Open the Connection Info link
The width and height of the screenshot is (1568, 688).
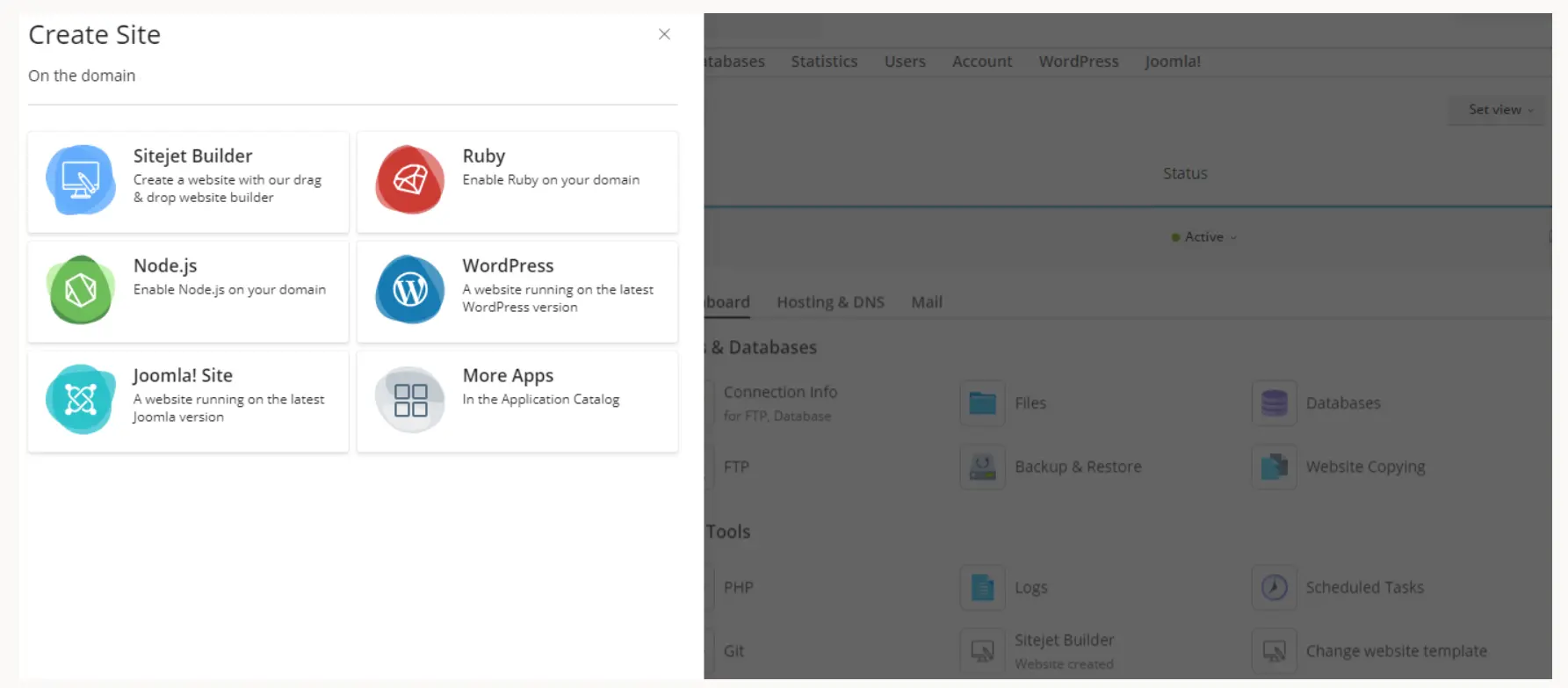click(x=780, y=392)
